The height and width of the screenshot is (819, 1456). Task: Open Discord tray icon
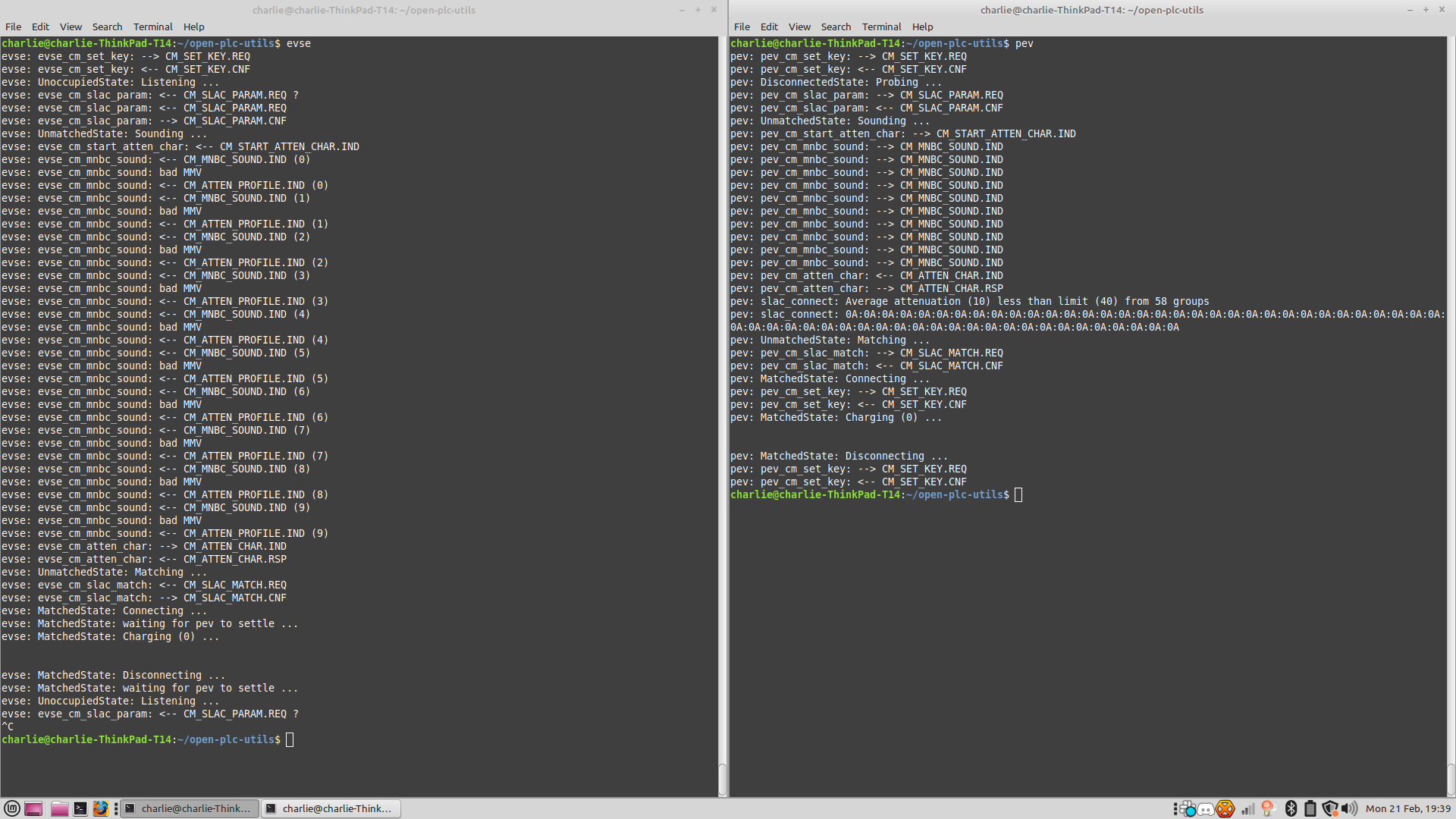(x=1206, y=809)
